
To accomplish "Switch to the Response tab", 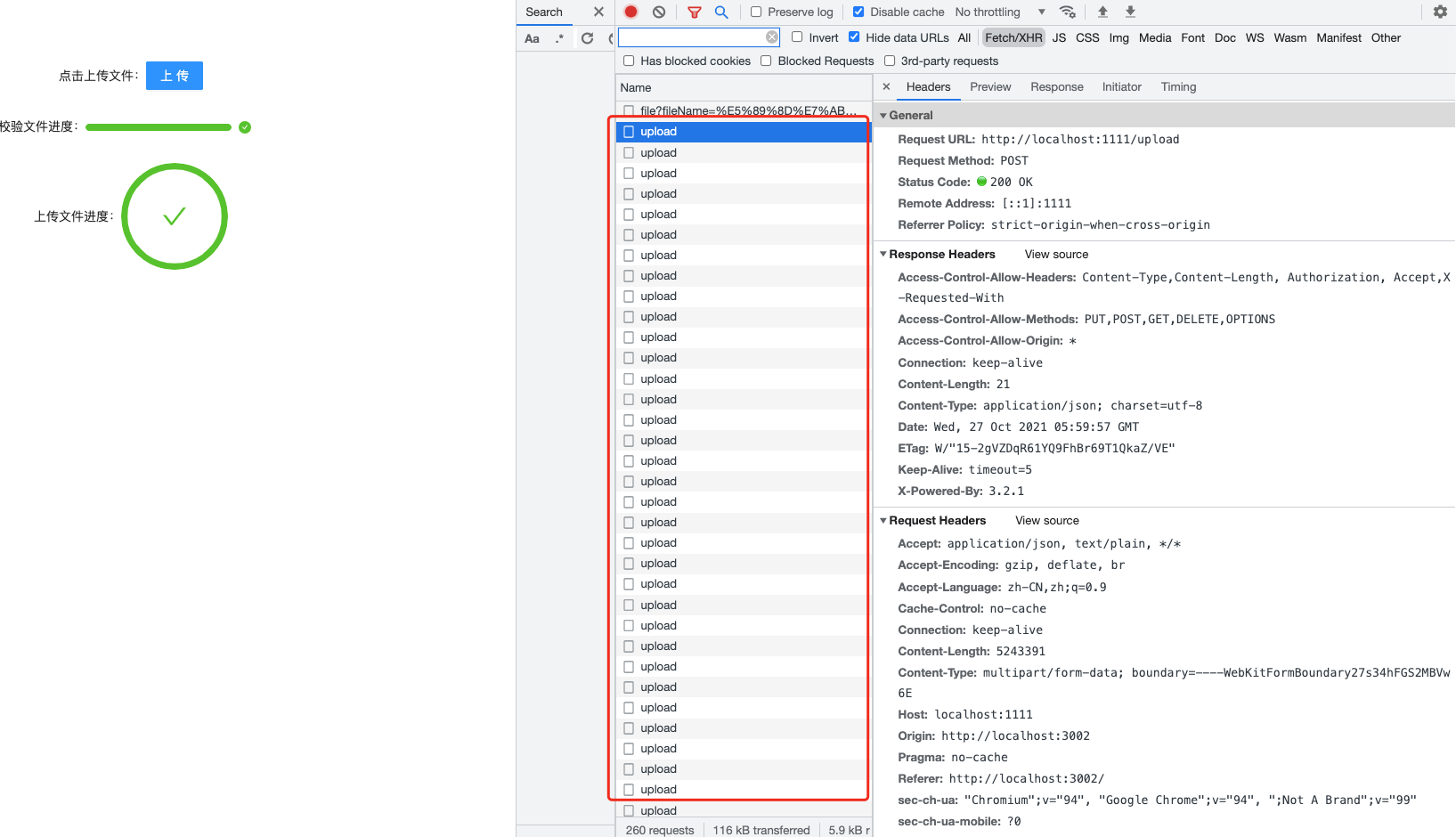I will (1057, 86).
